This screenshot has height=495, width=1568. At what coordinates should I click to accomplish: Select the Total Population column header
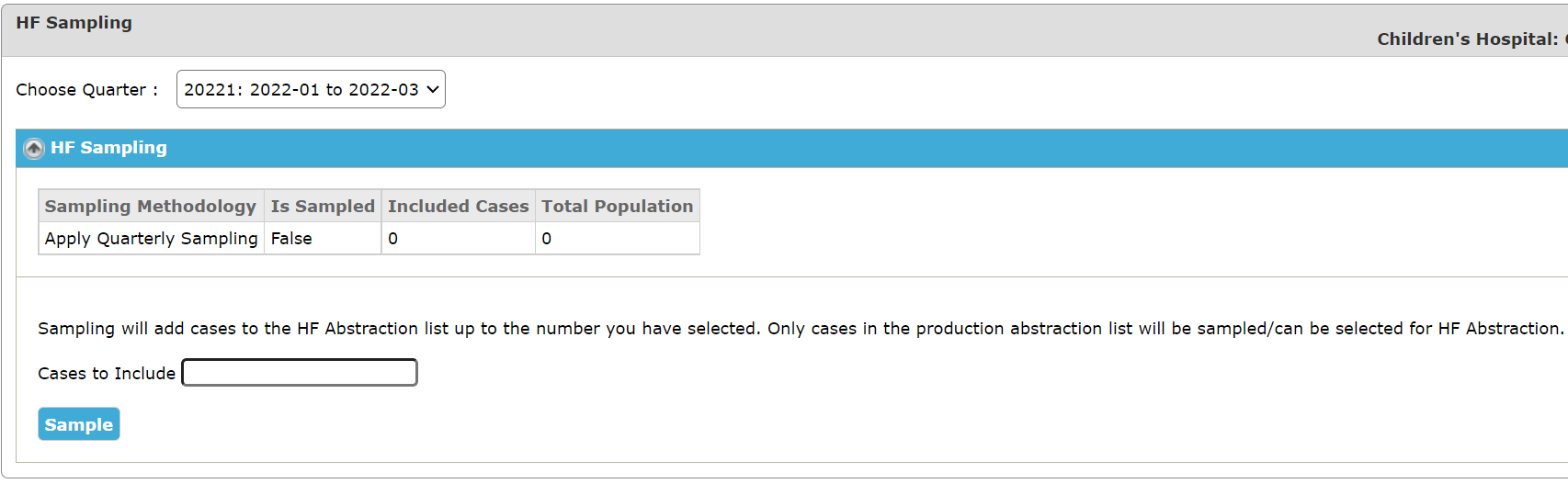[x=618, y=207]
